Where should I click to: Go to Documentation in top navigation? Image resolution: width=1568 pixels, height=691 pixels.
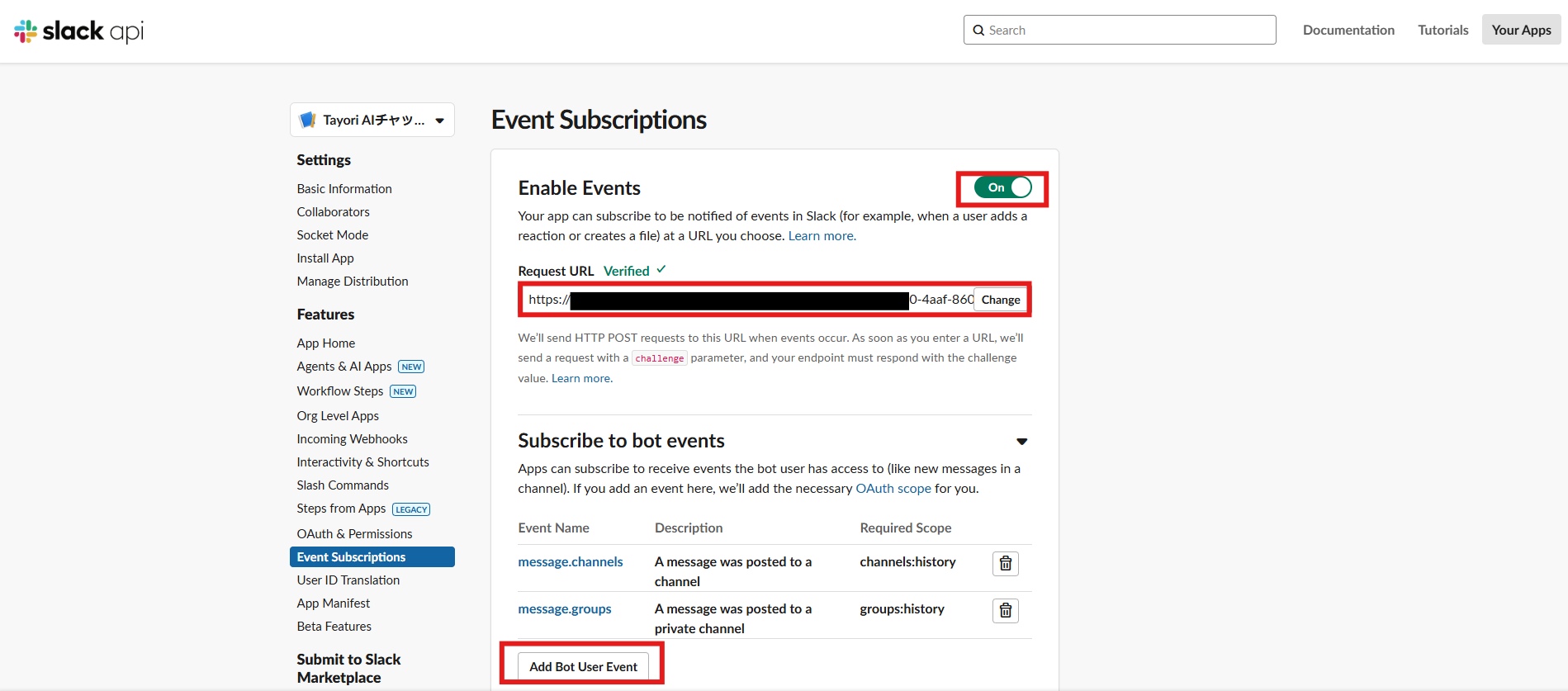pyautogui.click(x=1348, y=30)
